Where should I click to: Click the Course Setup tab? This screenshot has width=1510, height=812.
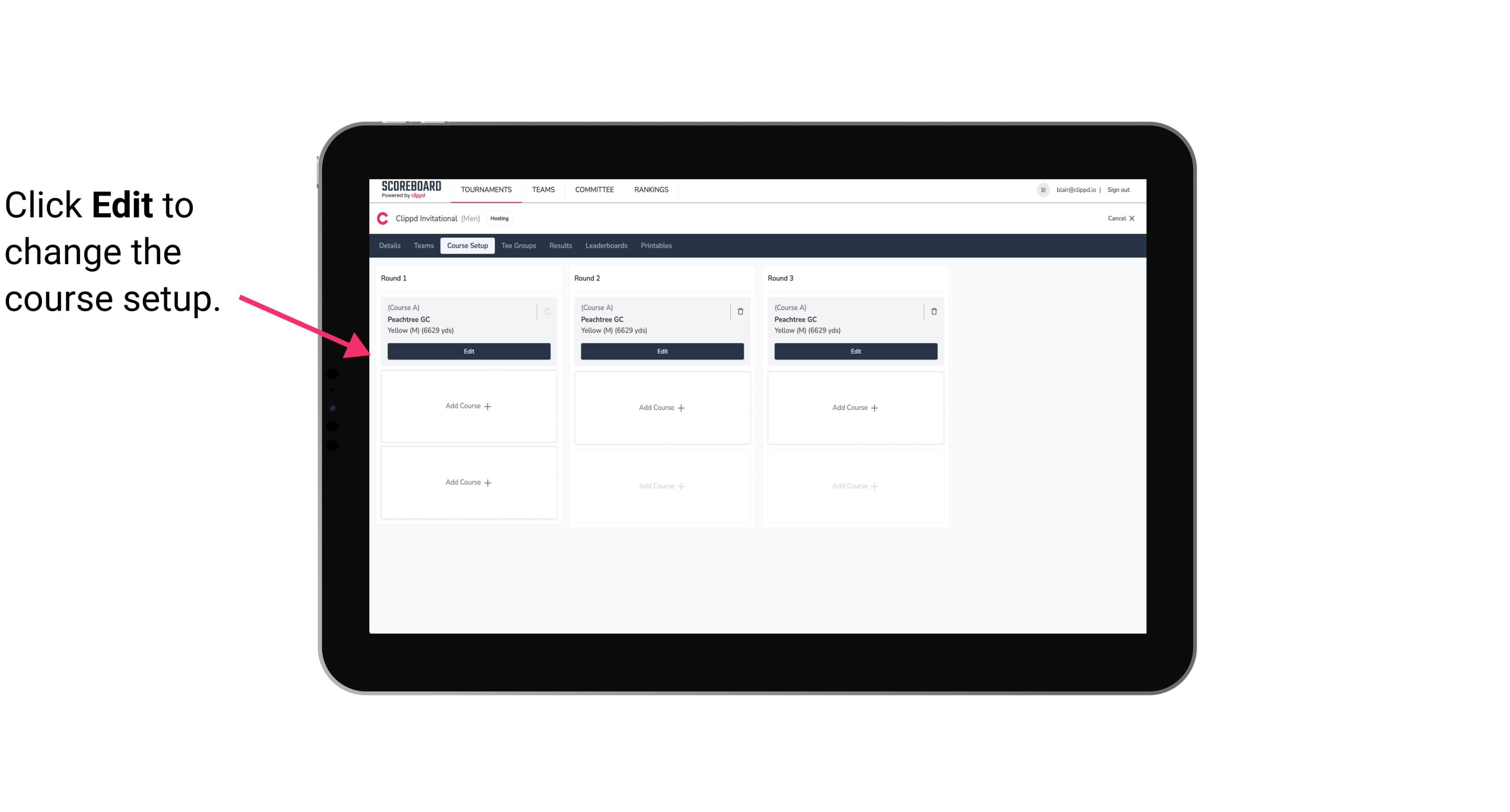[467, 245]
